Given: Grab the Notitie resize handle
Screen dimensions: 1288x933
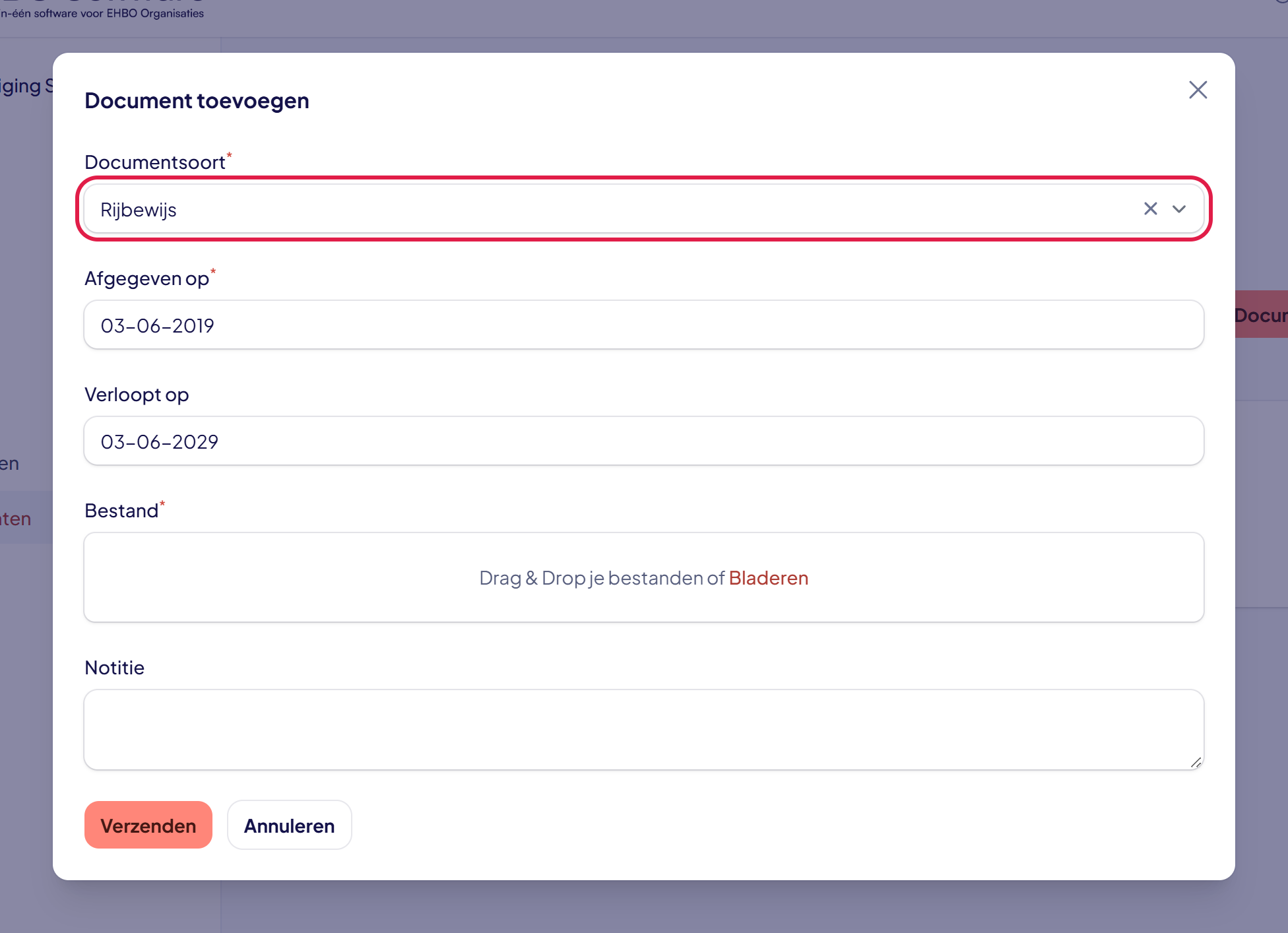Looking at the screenshot, I should click(1196, 762).
